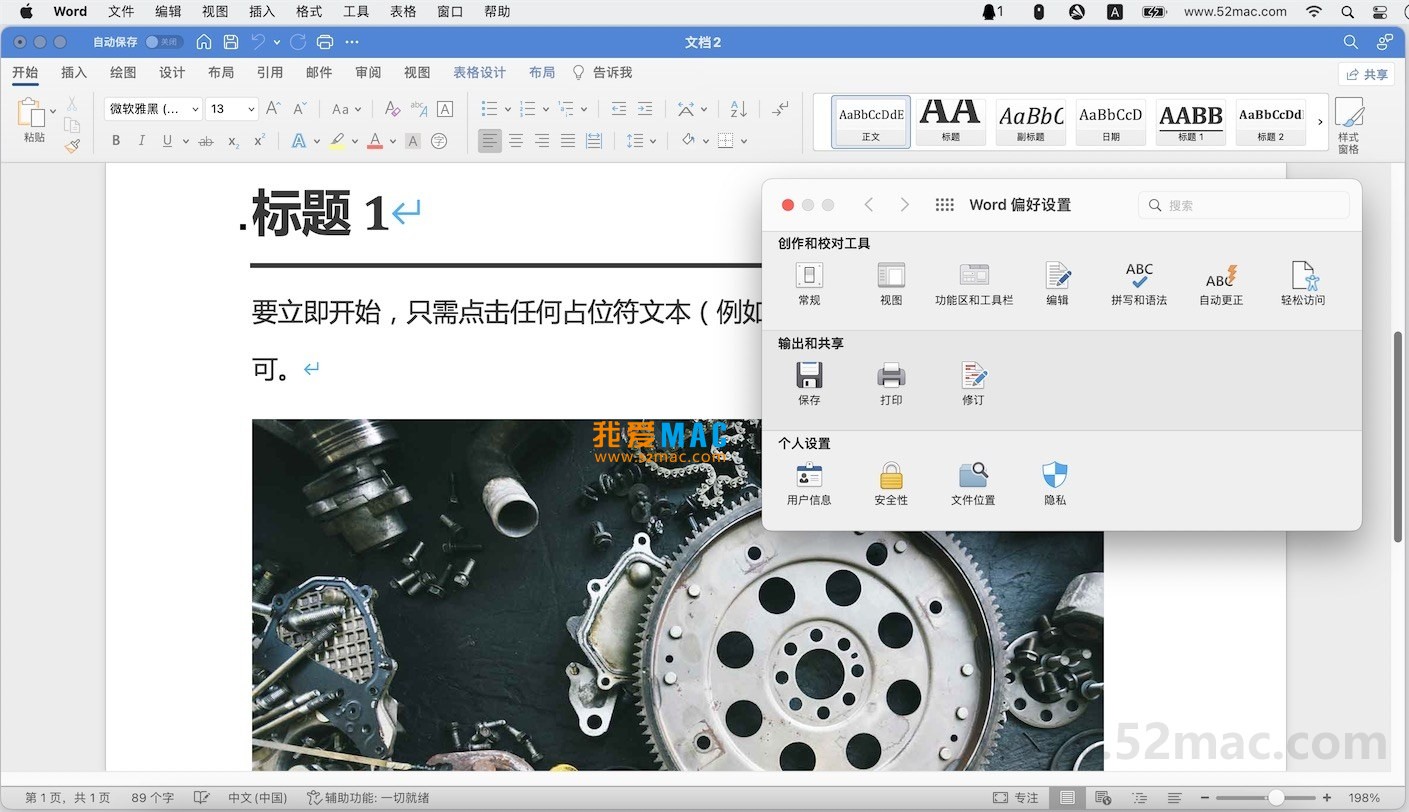
Task: Open Ribbon and Toolbar (功能区和工具栏) preferences
Action: 974,284
